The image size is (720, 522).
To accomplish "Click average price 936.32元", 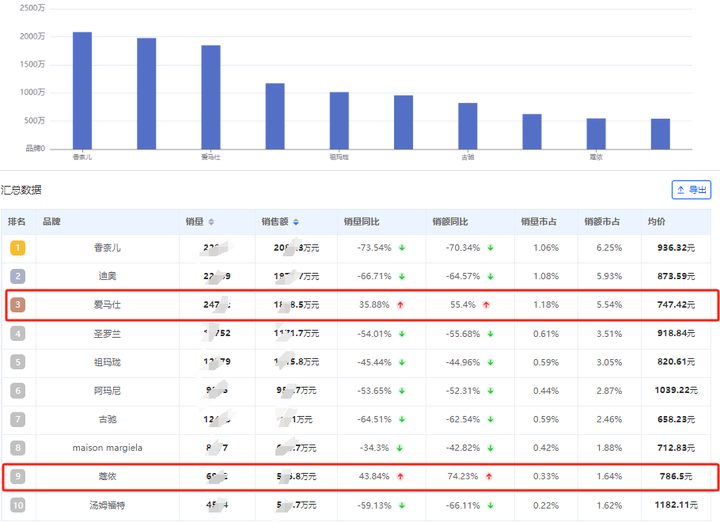I will (676, 248).
